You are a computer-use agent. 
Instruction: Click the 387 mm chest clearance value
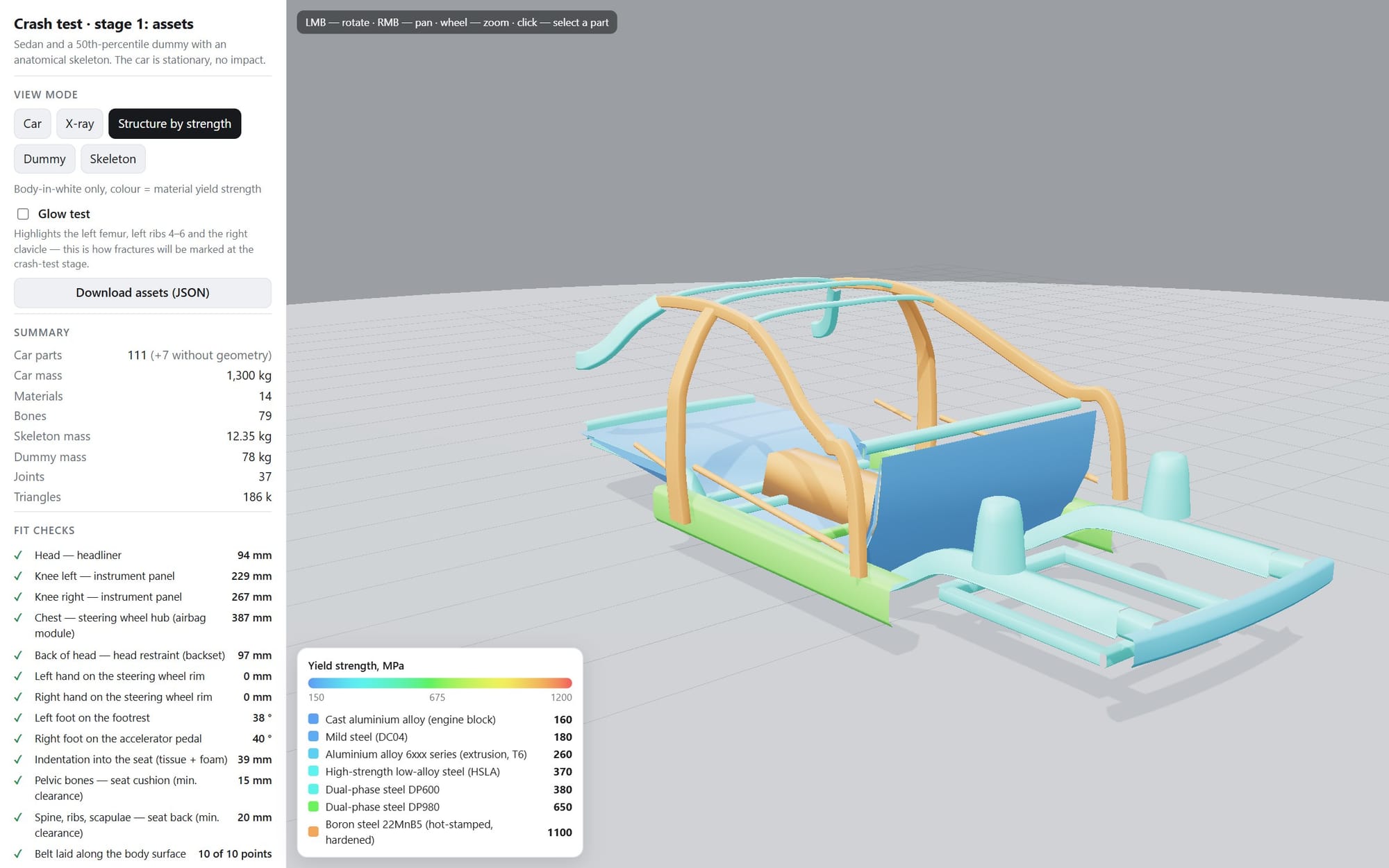click(x=251, y=618)
